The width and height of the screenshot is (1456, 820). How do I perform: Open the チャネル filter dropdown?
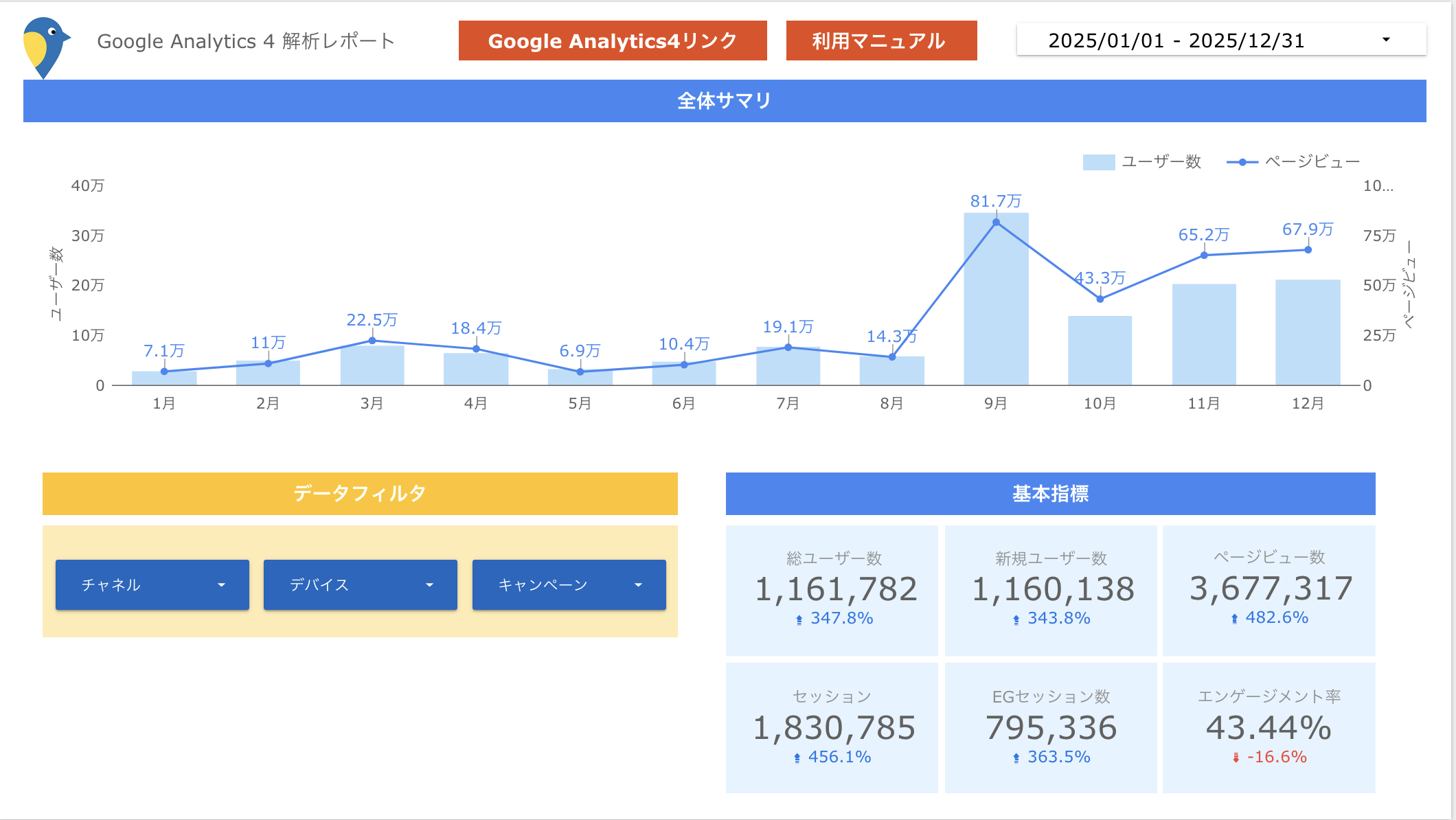click(152, 584)
